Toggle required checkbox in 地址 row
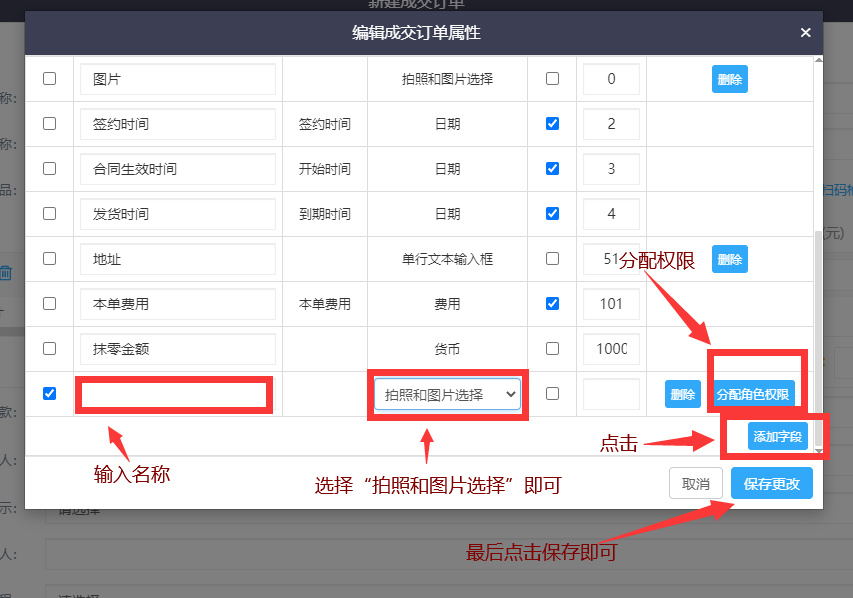Image resolution: width=853 pixels, height=598 pixels. coord(552,258)
